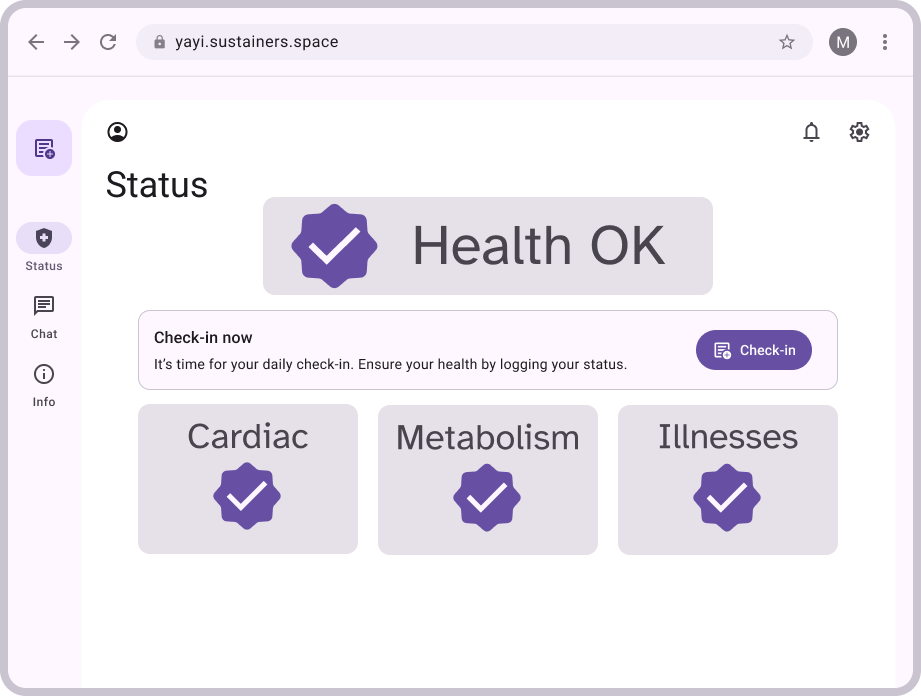921x696 pixels.
Task: Open the browser three-dot menu
Action: pos(885,42)
